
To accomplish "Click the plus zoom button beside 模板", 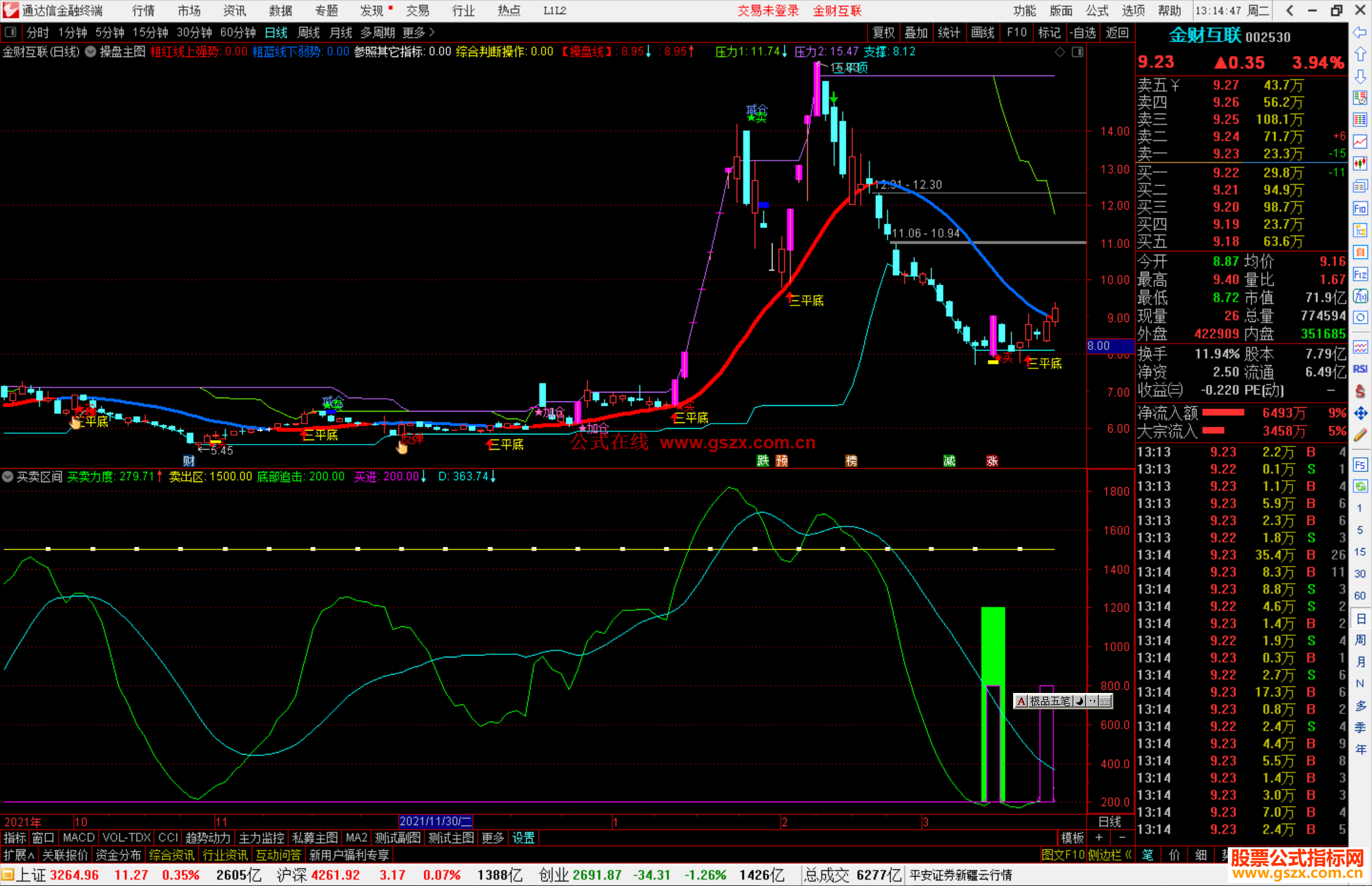I will click(x=1099, y=838).
